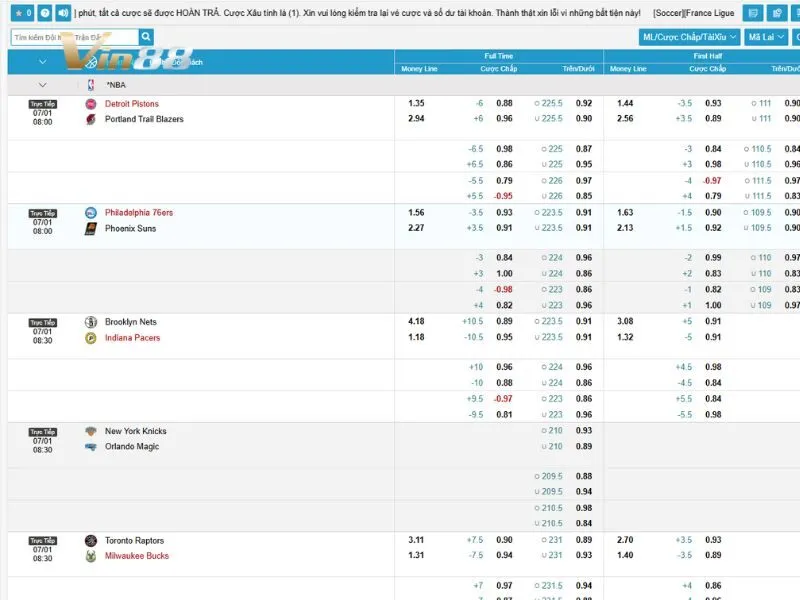Click the speaker announcement icon
Image resolution: width=800 pixels, height=600 pixels.
[x=63, y=13]
